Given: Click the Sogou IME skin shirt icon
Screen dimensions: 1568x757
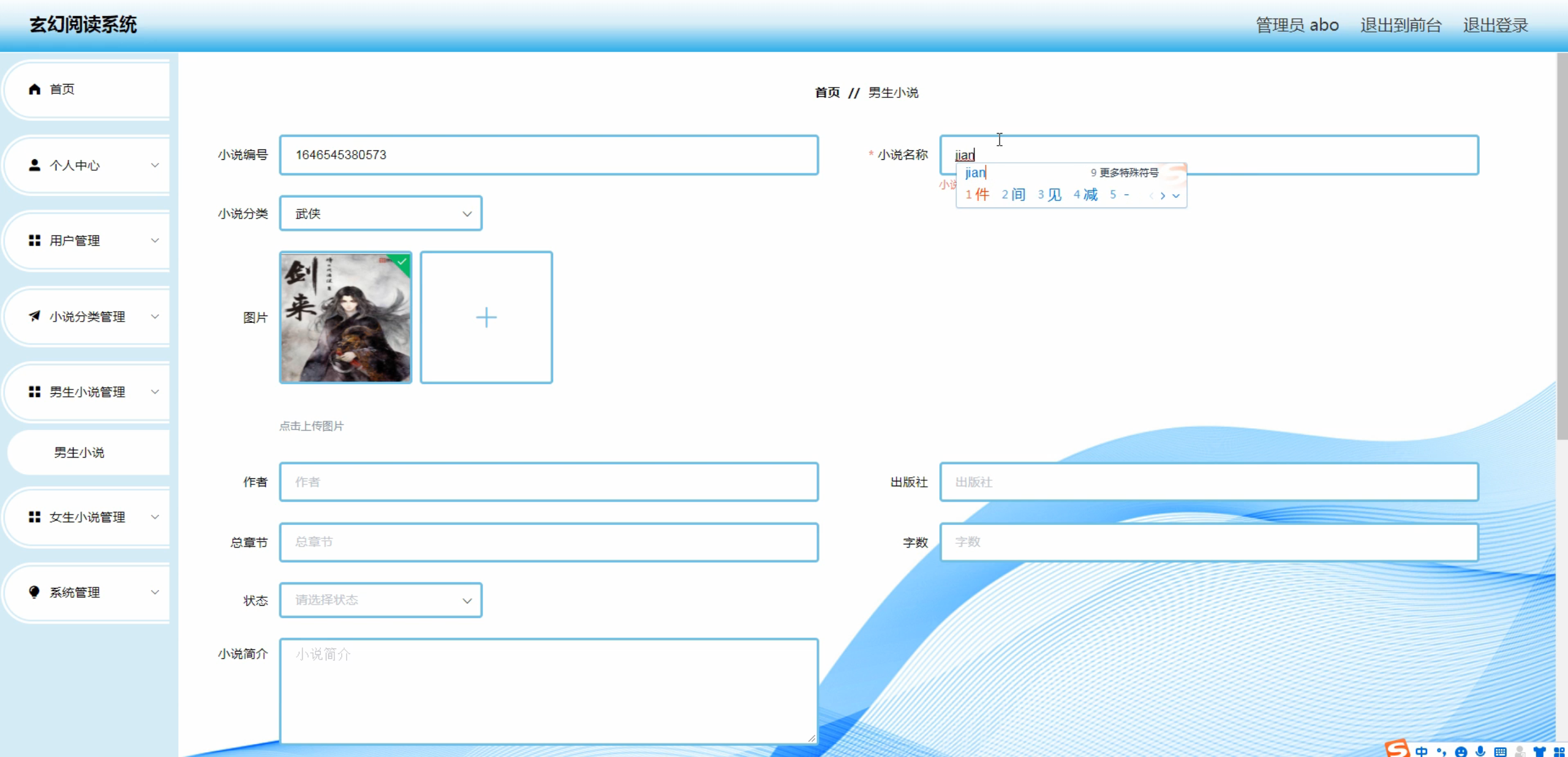Looking at the screenshot, I should coord(1539,751).
